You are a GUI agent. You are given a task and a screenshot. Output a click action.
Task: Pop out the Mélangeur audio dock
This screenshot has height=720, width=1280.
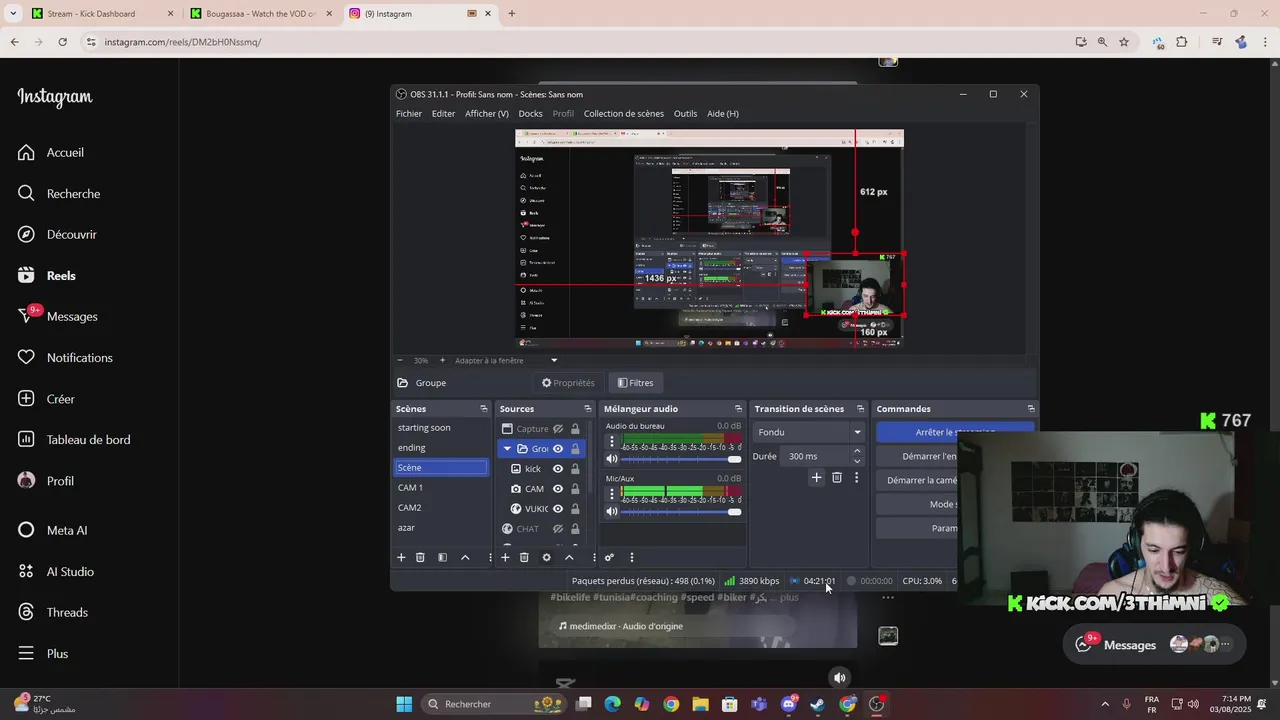pyautogui.click(x=739, y=409)
